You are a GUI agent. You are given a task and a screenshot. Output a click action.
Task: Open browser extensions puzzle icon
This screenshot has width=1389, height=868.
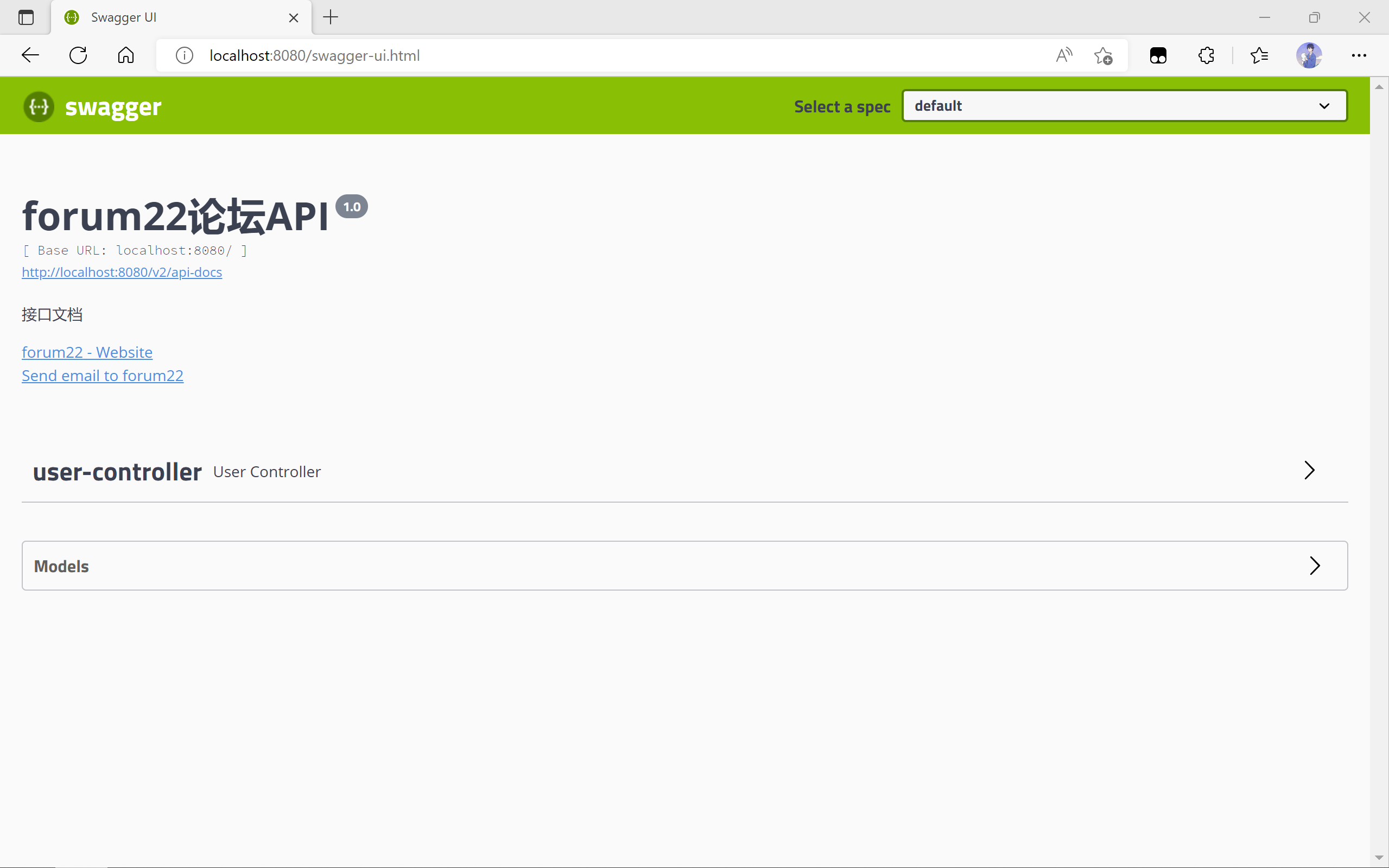[1206, 56]
